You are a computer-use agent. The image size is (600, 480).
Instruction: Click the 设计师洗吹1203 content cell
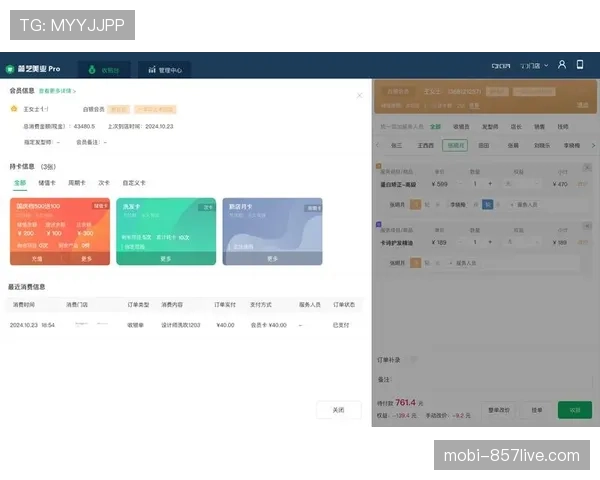click(x=181, y=325)
